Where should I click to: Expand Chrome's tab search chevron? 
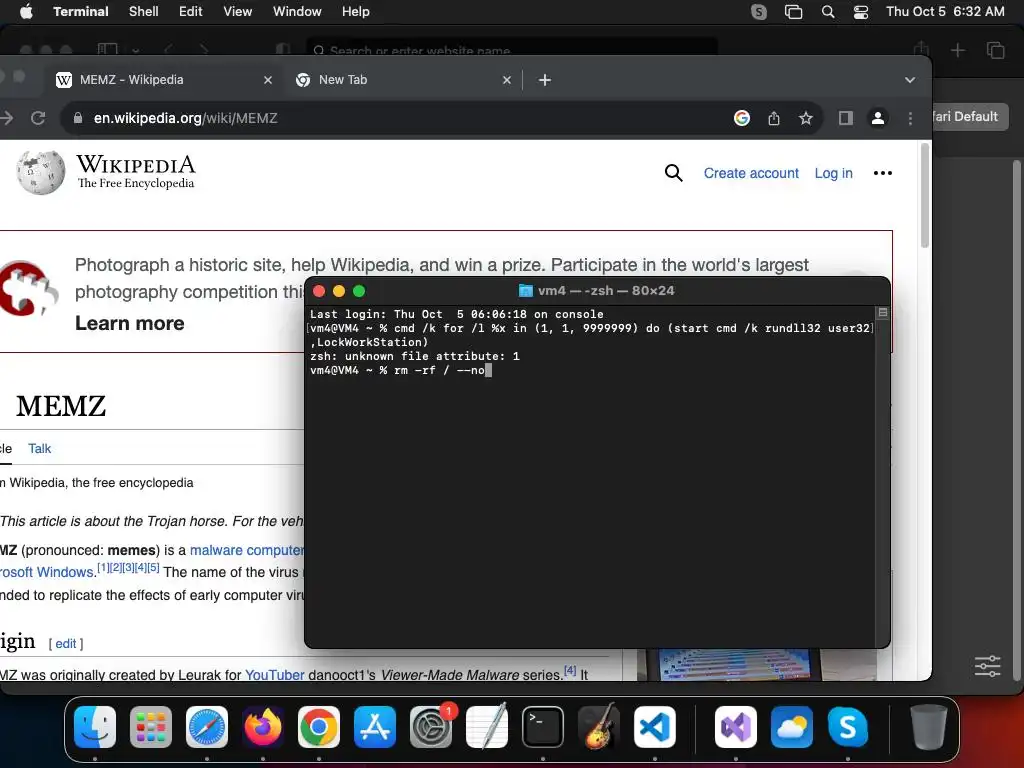pos(910,80)
